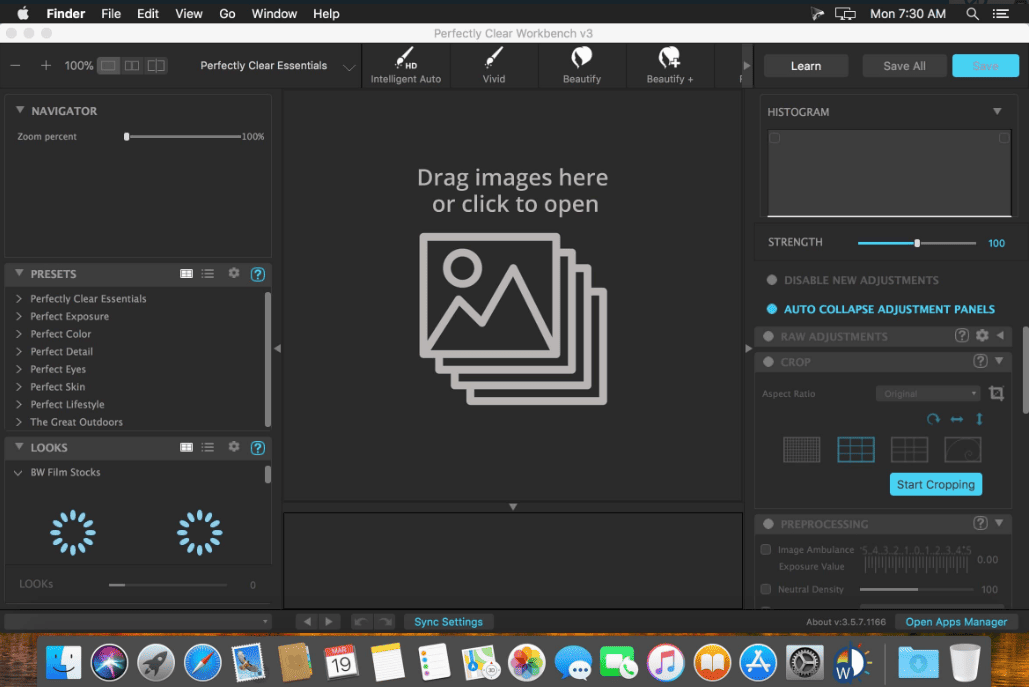The image size is (1029, 687).
Task: Collapse the Navigator panel
Action: [x=20, y=110]
